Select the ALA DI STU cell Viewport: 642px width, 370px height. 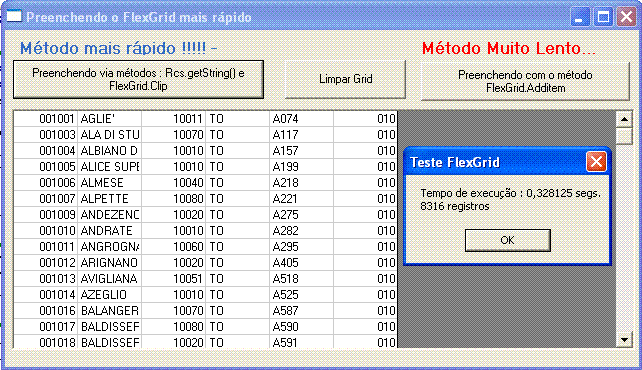coord(110,135)
